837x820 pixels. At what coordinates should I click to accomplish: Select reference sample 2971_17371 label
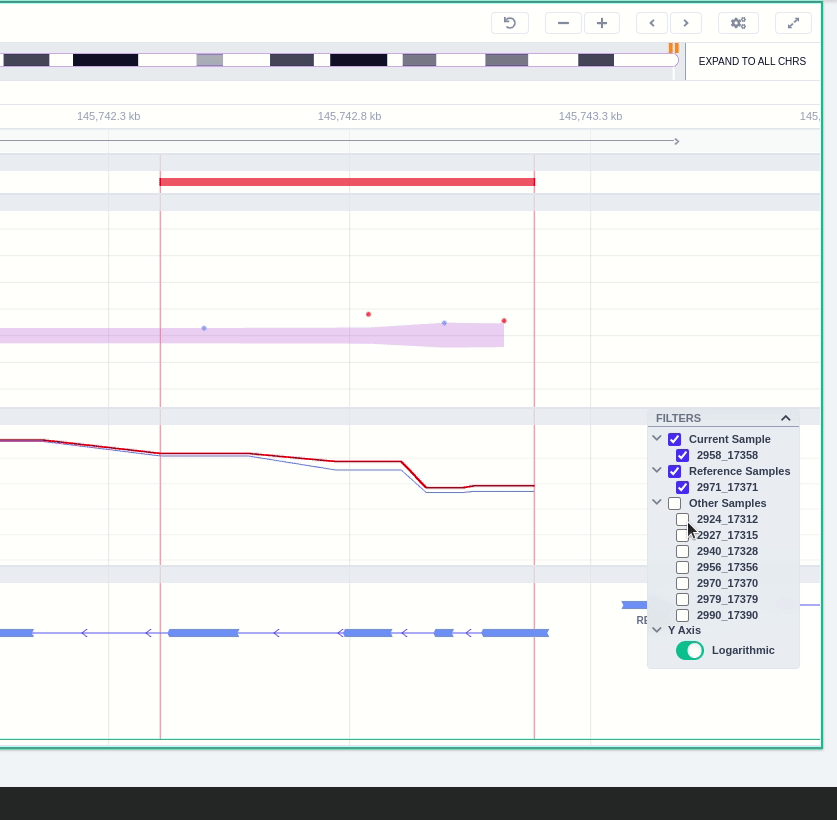tap(727, 487)
